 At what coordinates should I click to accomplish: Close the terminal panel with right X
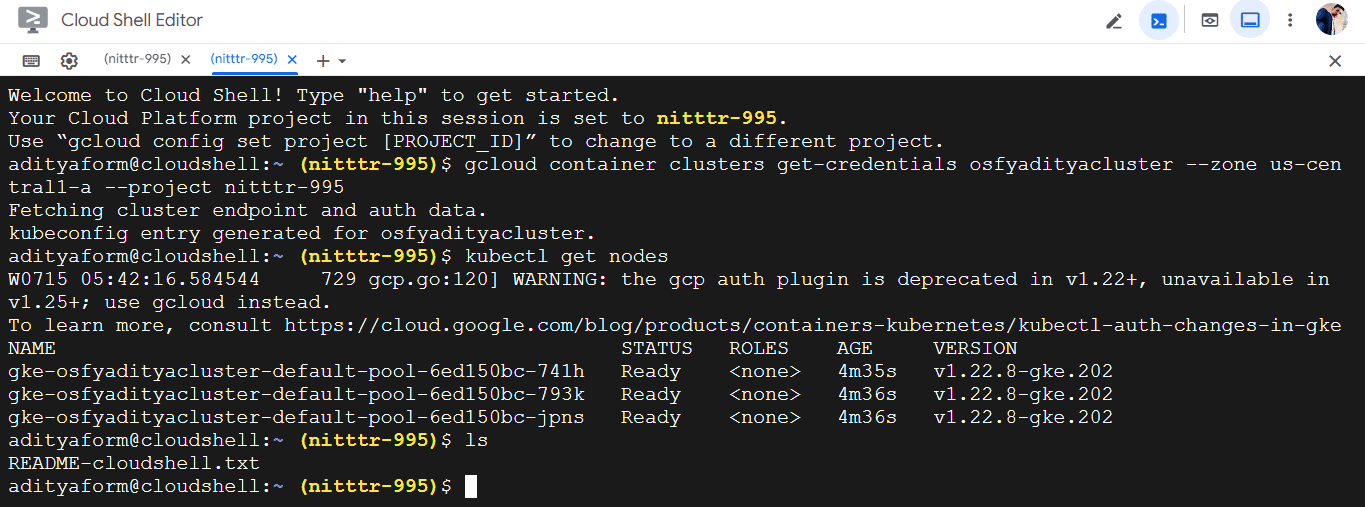point(1335,61)
